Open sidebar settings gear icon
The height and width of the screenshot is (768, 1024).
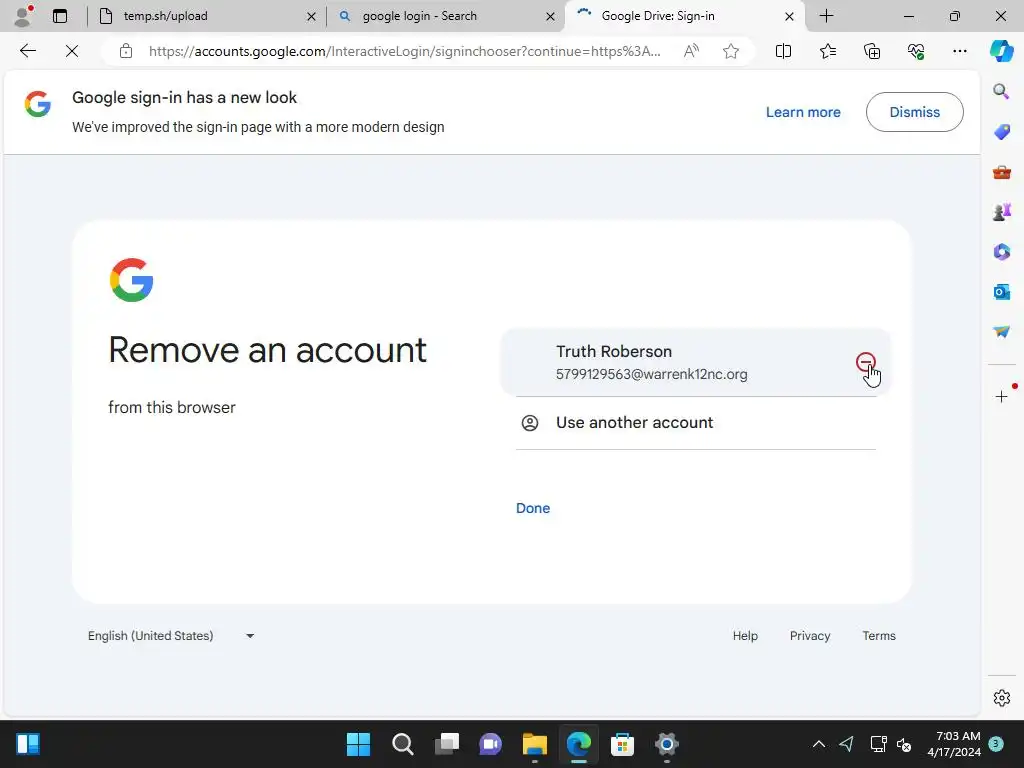(1001, 697)
